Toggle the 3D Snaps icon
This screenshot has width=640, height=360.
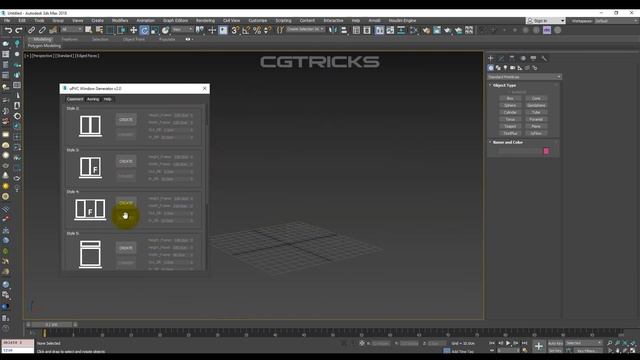click(x=235, y=30)
